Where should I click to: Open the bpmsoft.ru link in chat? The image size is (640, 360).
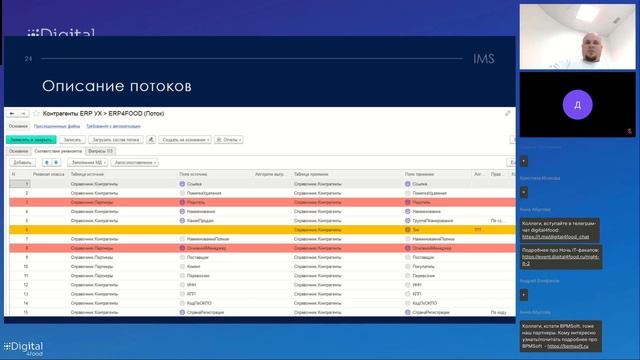pos(567,346)
